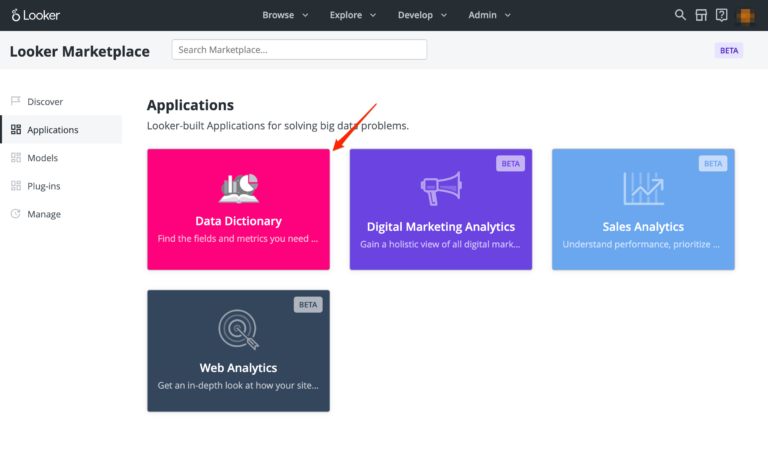
Task: Click the megaphone icon on Digital Marketing Analytics
Action: tap(440, 187)
